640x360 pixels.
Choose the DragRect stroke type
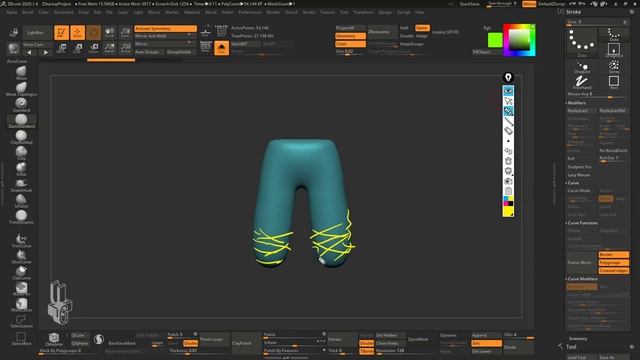(614, 50)
